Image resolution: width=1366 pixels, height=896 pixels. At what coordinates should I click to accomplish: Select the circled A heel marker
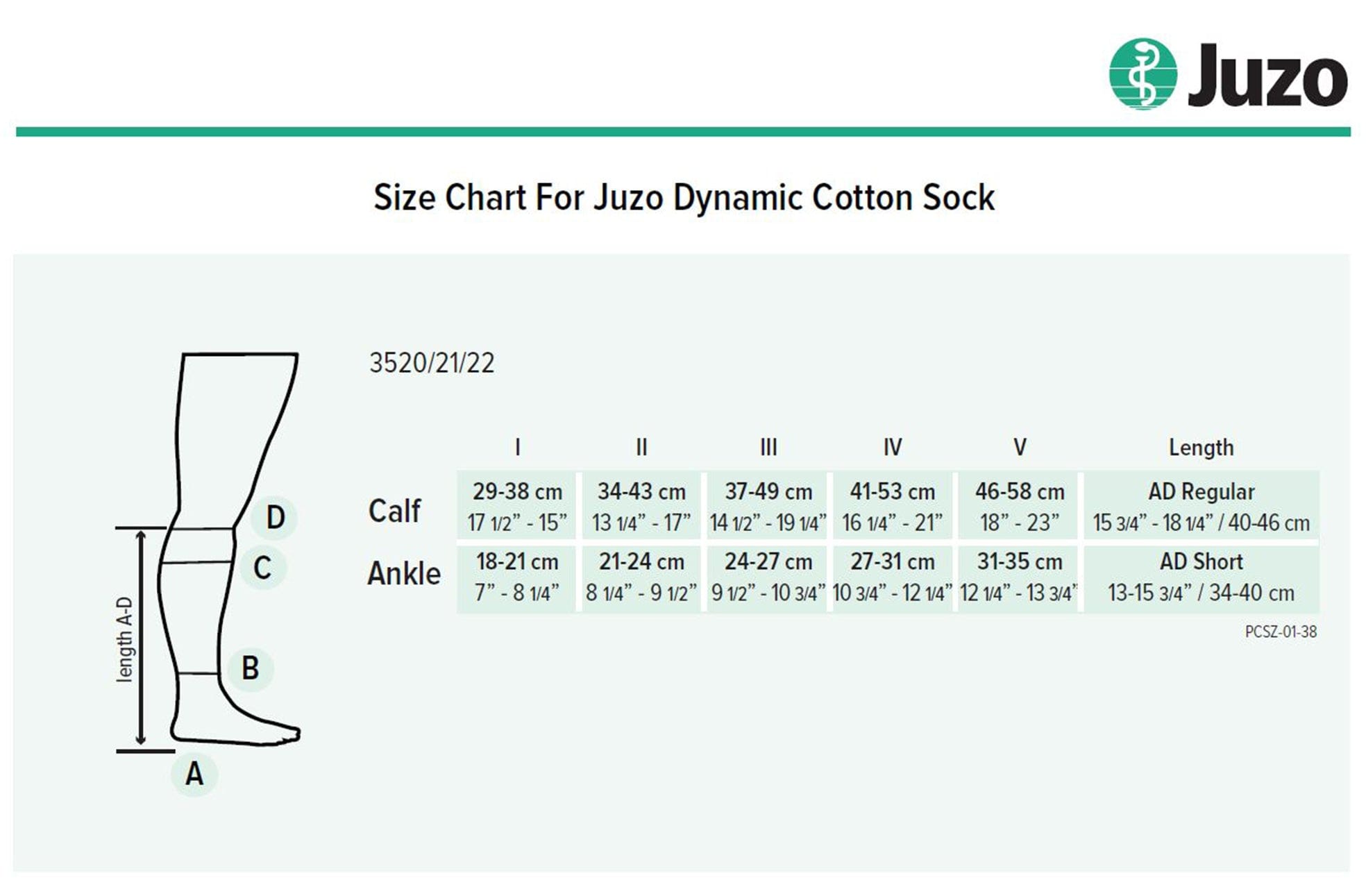(194, 773)
